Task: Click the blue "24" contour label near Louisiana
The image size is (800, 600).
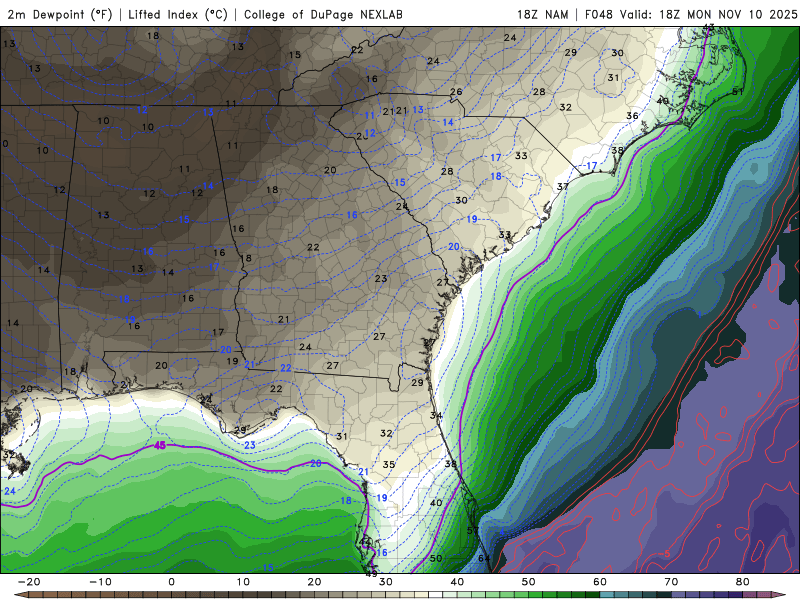Action: 10,491
